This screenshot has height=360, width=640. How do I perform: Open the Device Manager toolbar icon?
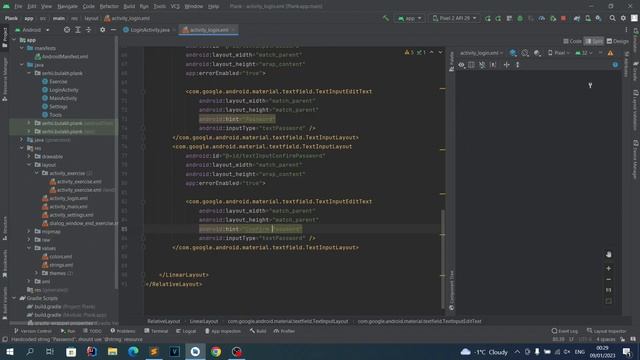pos(588,18)
